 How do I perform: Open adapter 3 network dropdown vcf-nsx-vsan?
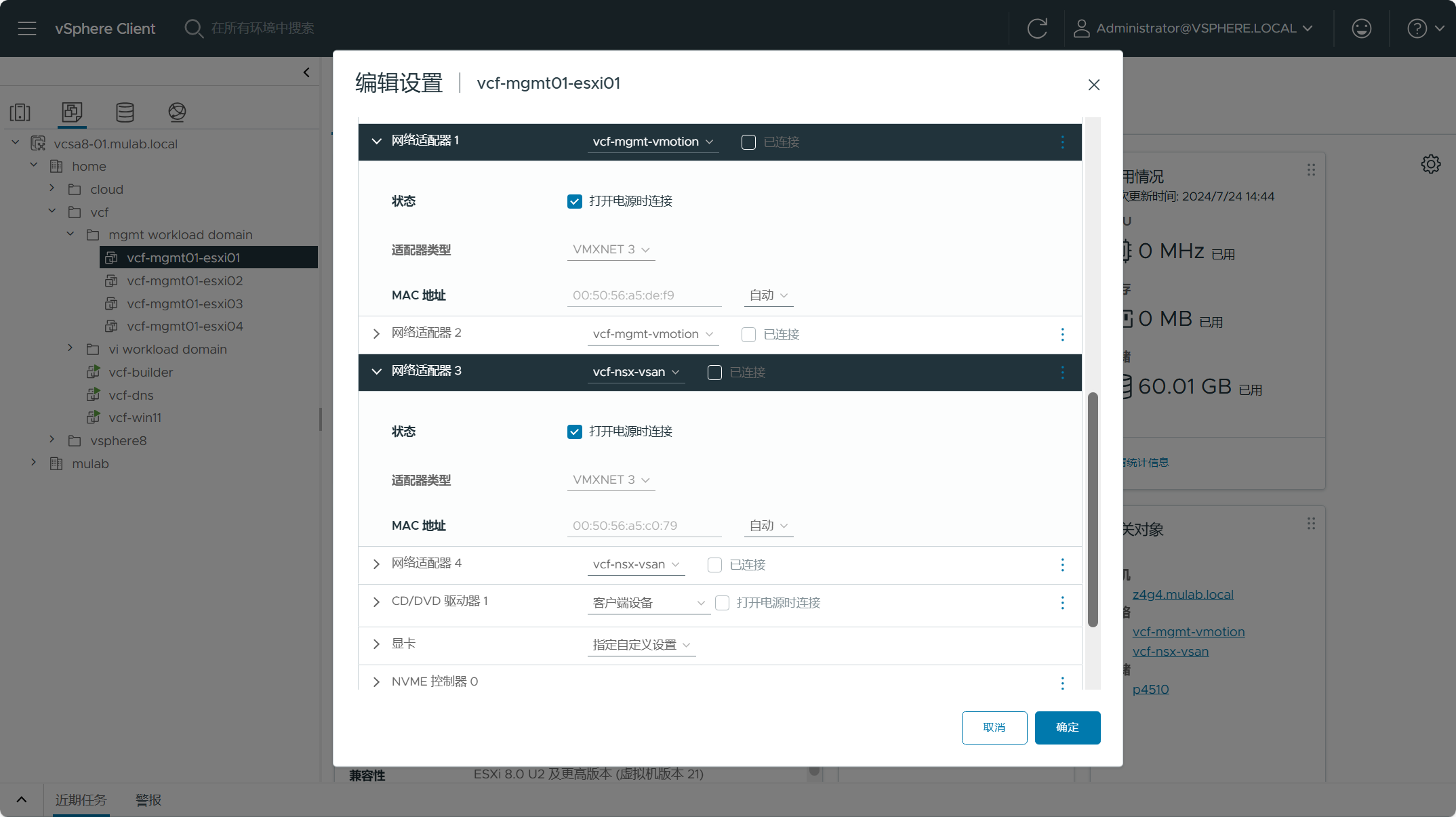(636, 373)
